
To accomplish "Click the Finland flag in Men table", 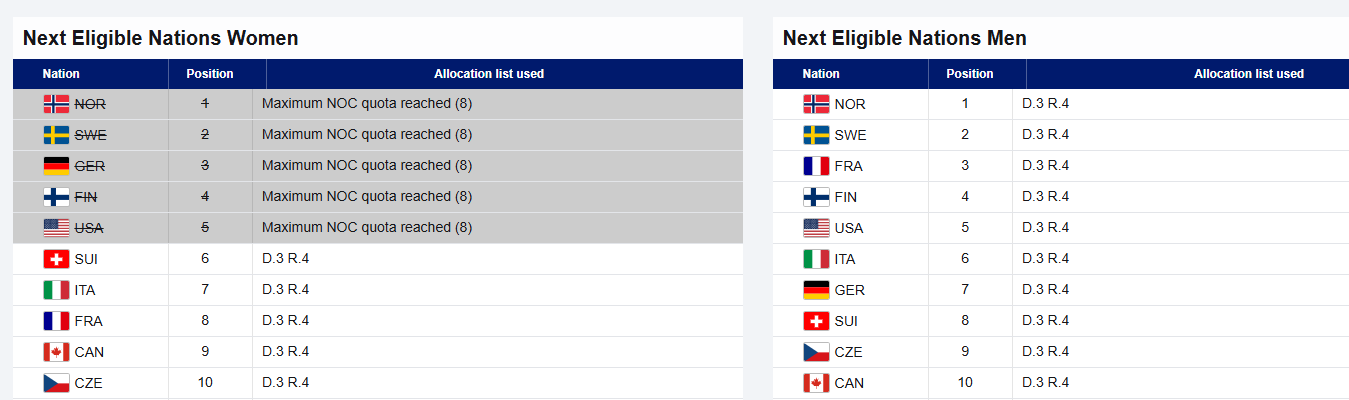I will pyautogui.click(x=816, y=197).
